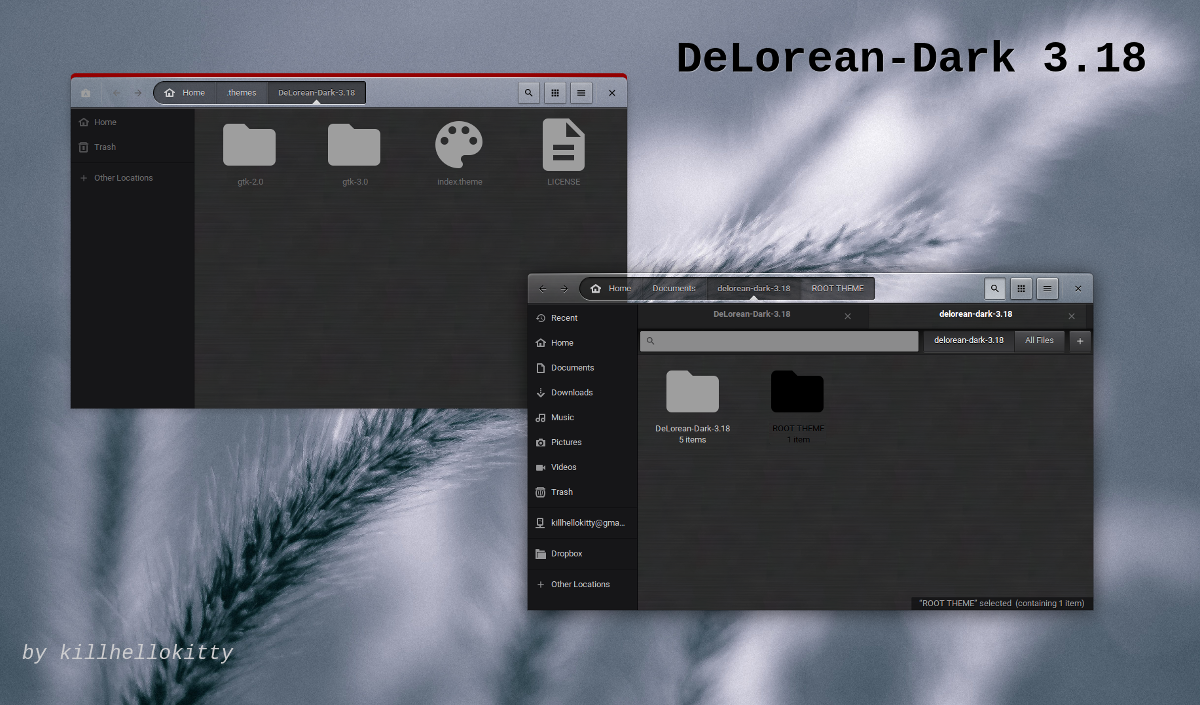Switch to the DeLorean-Dark-3.18 tab
The width and height of the screenshot is (1200, 705).
tap(752, 315)
